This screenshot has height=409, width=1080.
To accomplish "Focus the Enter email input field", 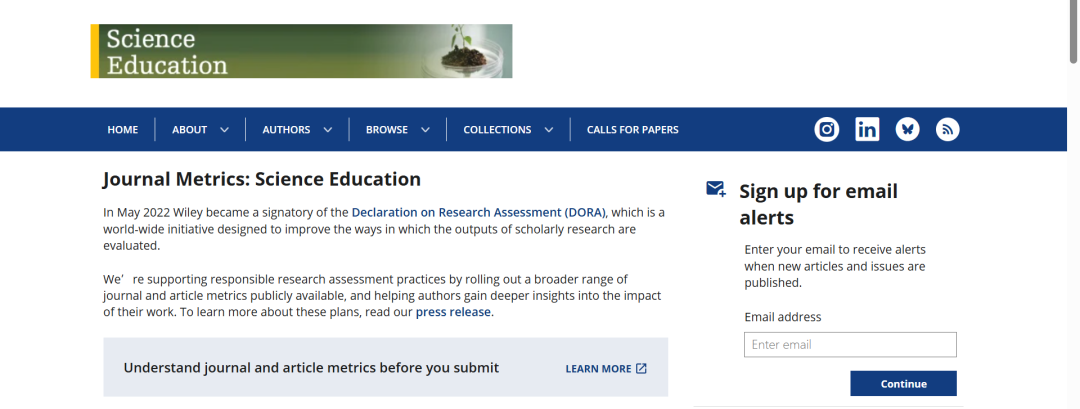I will (850, 344).
